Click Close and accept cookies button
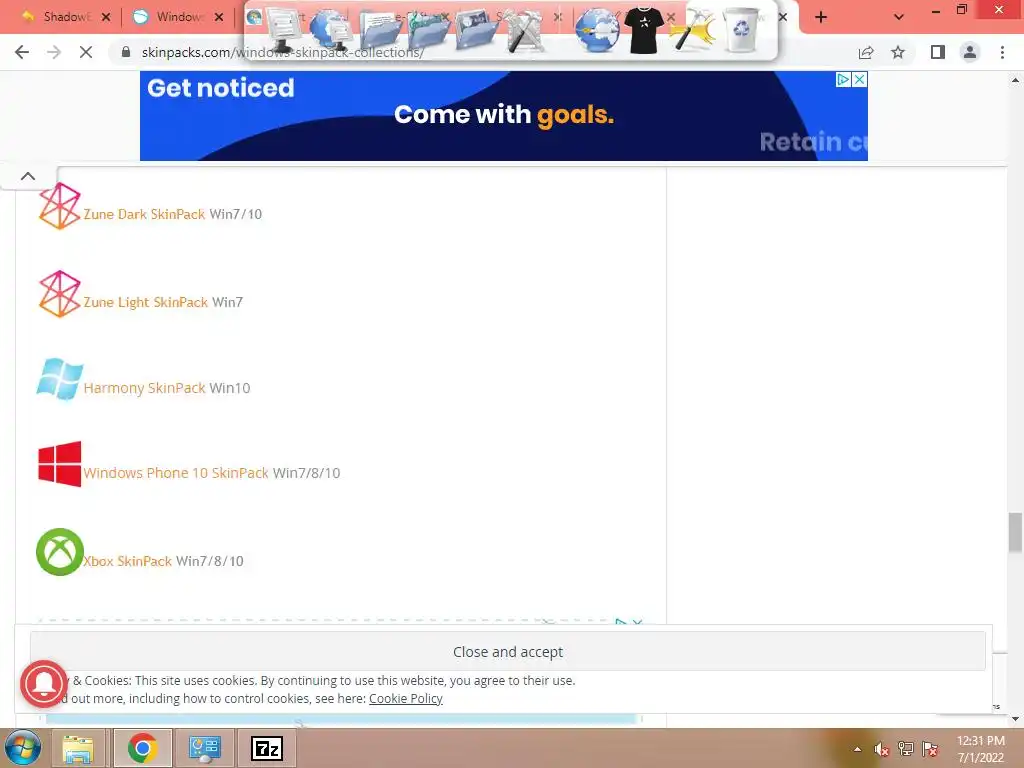This screenshot has height=768, width=1024. point(507,652)
